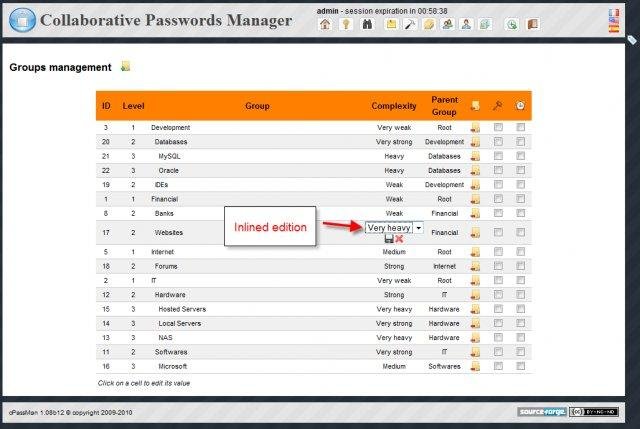Toggle clock-column checkbox in Financial row
640x429 pixels.
coord(520,199)
